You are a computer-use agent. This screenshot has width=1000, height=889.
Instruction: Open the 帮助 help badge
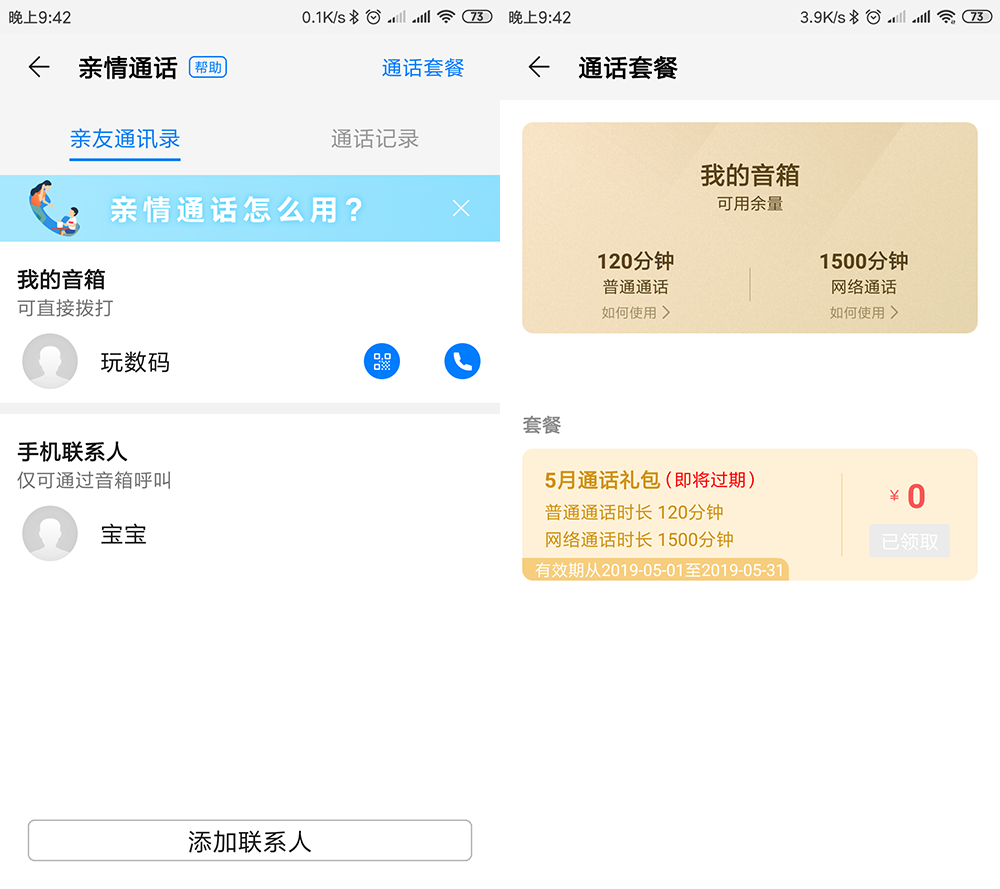pos(208,67)
